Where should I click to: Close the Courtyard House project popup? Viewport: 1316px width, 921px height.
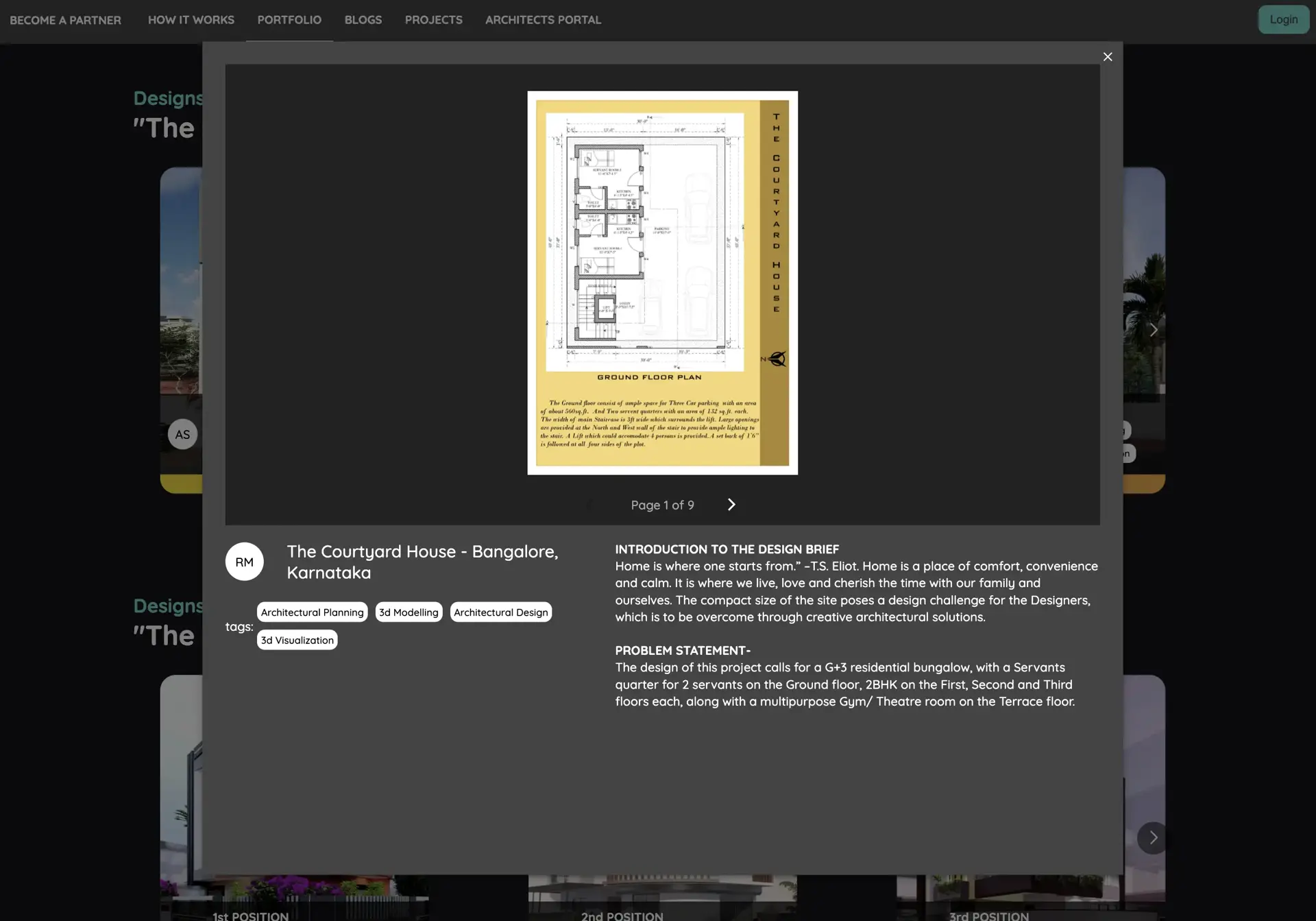click(1108, 56)
